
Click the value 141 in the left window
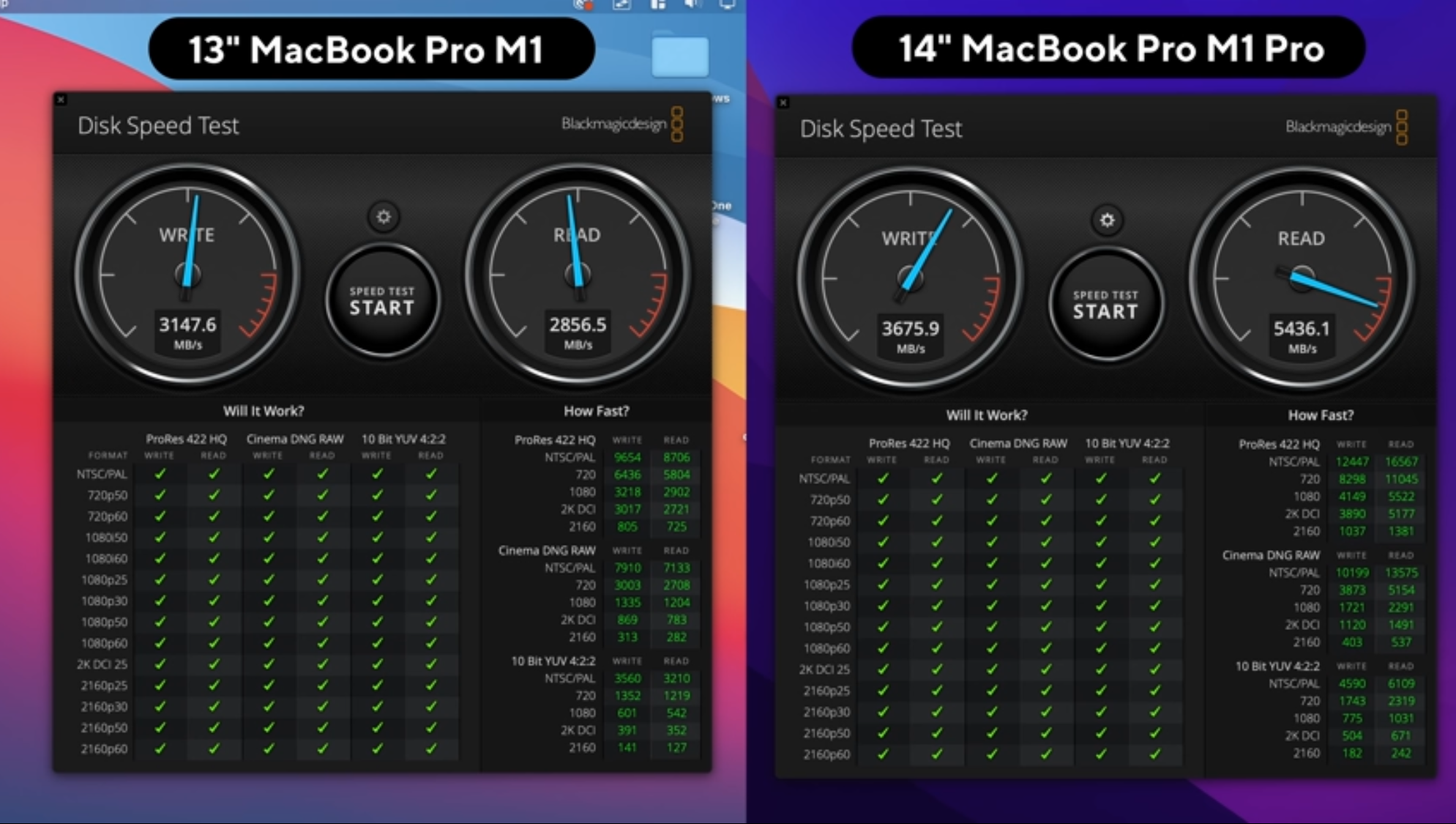pos(627,748)
